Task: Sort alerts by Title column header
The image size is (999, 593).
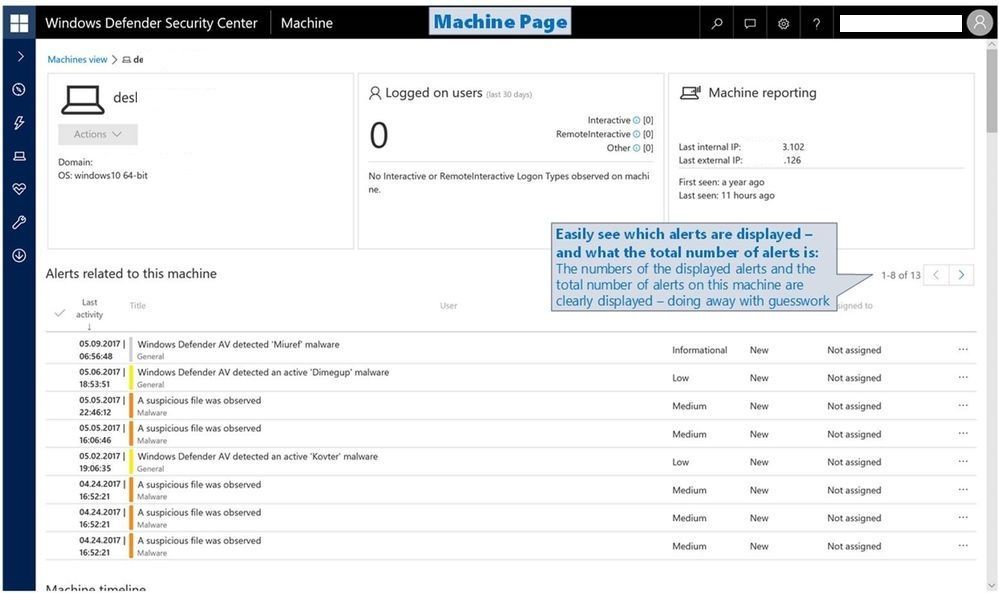Action: tap(138, 306)
